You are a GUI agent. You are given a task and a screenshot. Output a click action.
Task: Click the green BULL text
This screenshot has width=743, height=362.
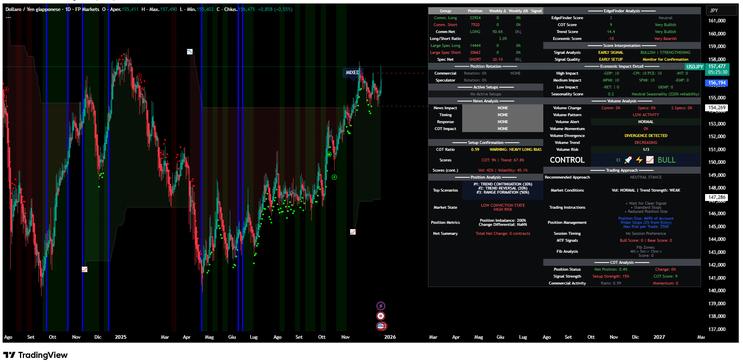[666, 160]
